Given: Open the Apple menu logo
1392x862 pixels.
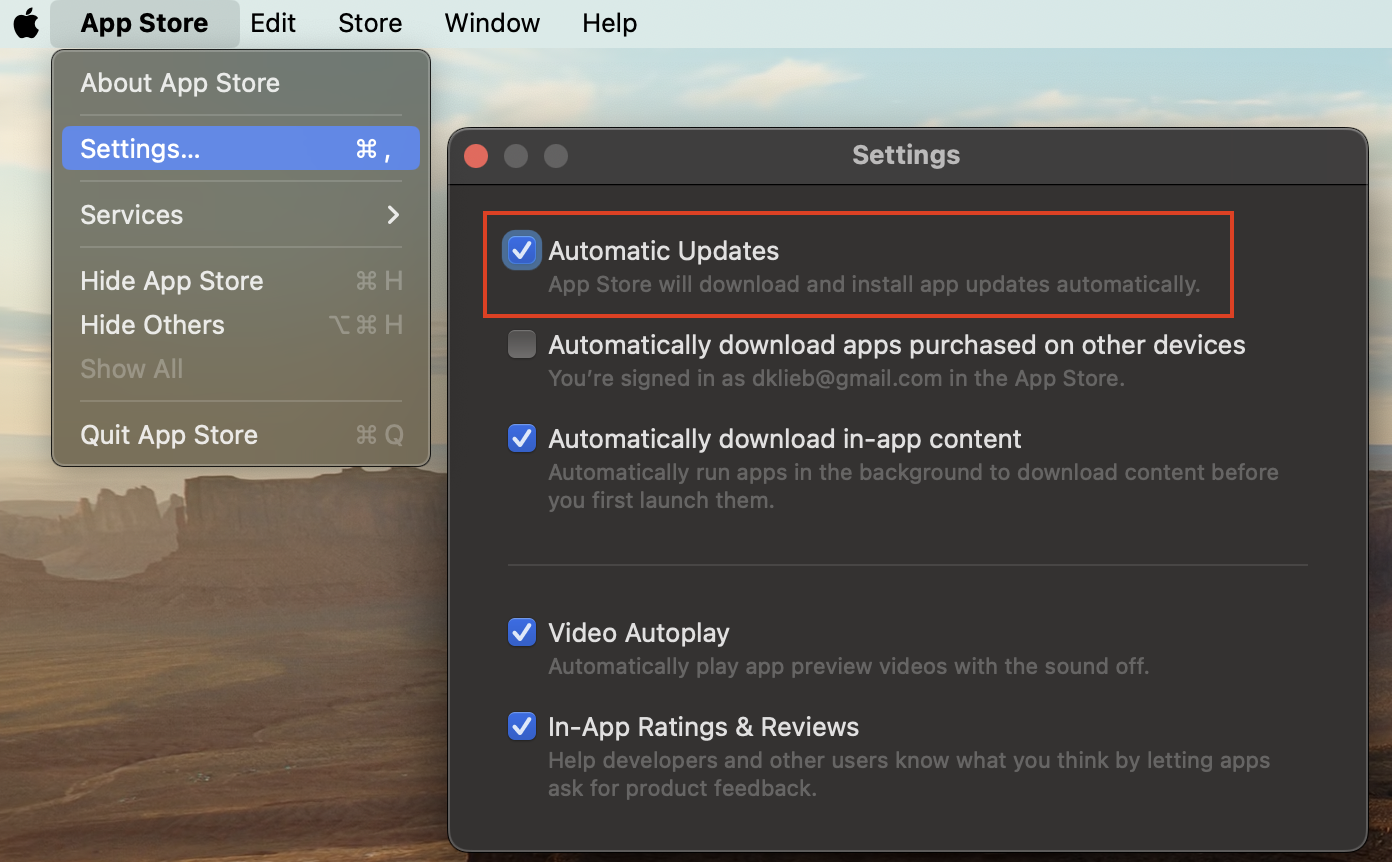Looking at the screenshot, I should pos(26,23).
